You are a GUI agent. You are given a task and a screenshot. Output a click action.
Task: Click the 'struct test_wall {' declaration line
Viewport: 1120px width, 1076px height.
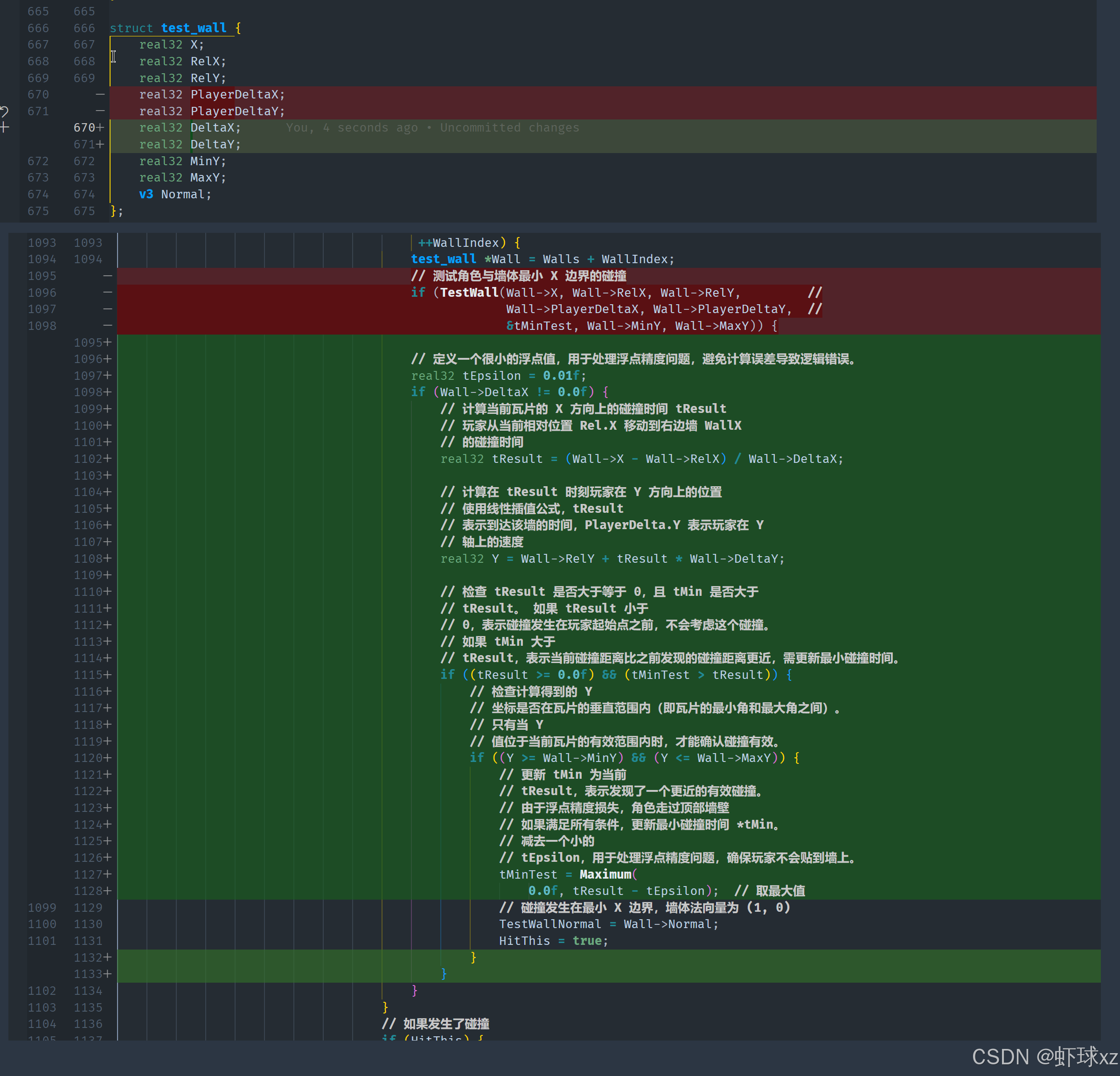[x=175, y=28]
